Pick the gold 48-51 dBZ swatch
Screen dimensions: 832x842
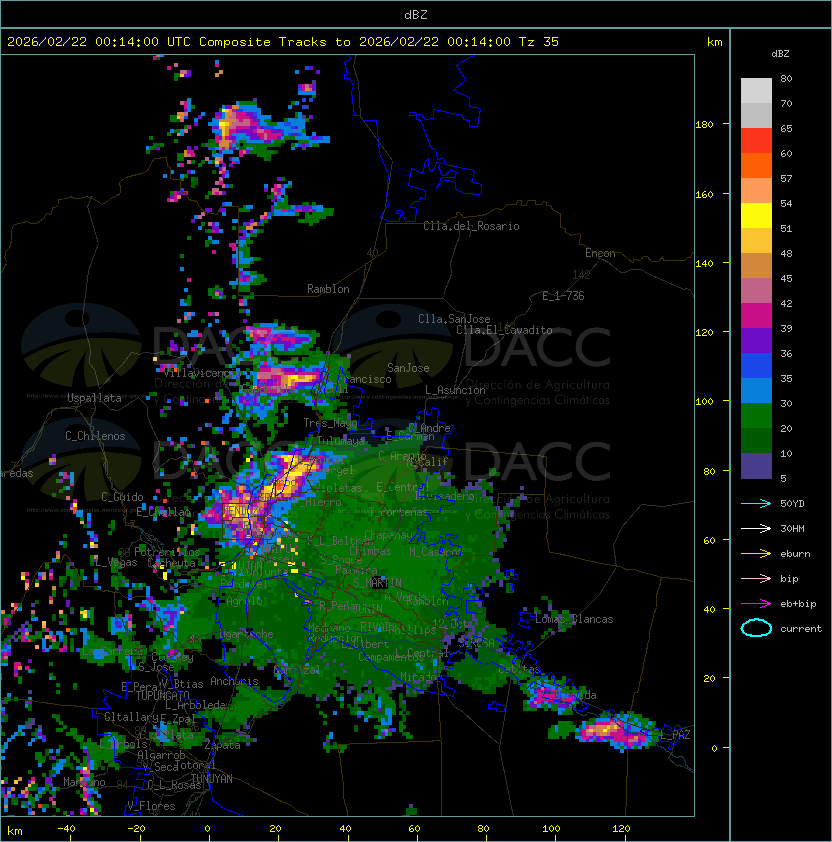[x=756, y=241]
